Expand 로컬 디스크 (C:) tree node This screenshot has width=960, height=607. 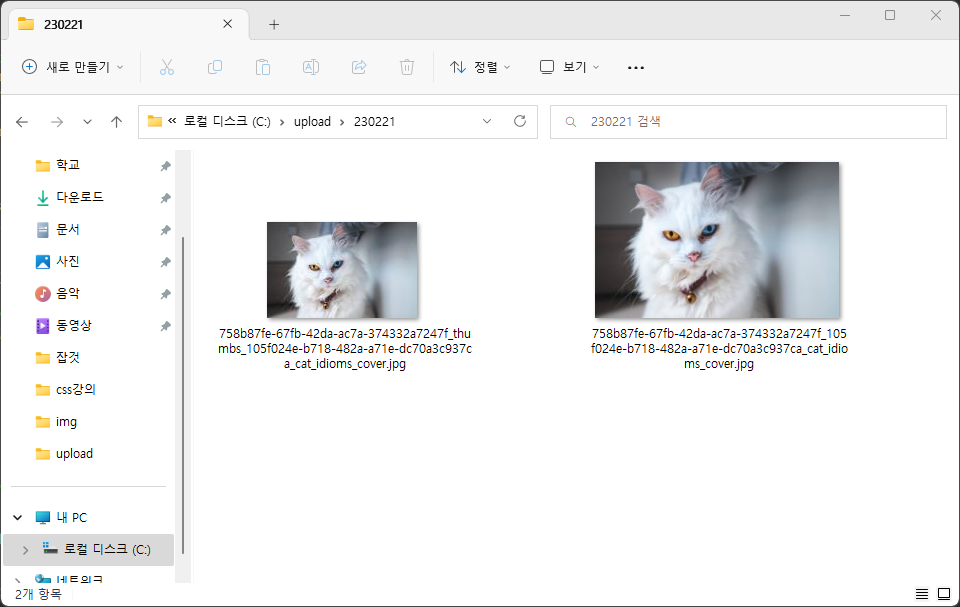pos(25,550)
